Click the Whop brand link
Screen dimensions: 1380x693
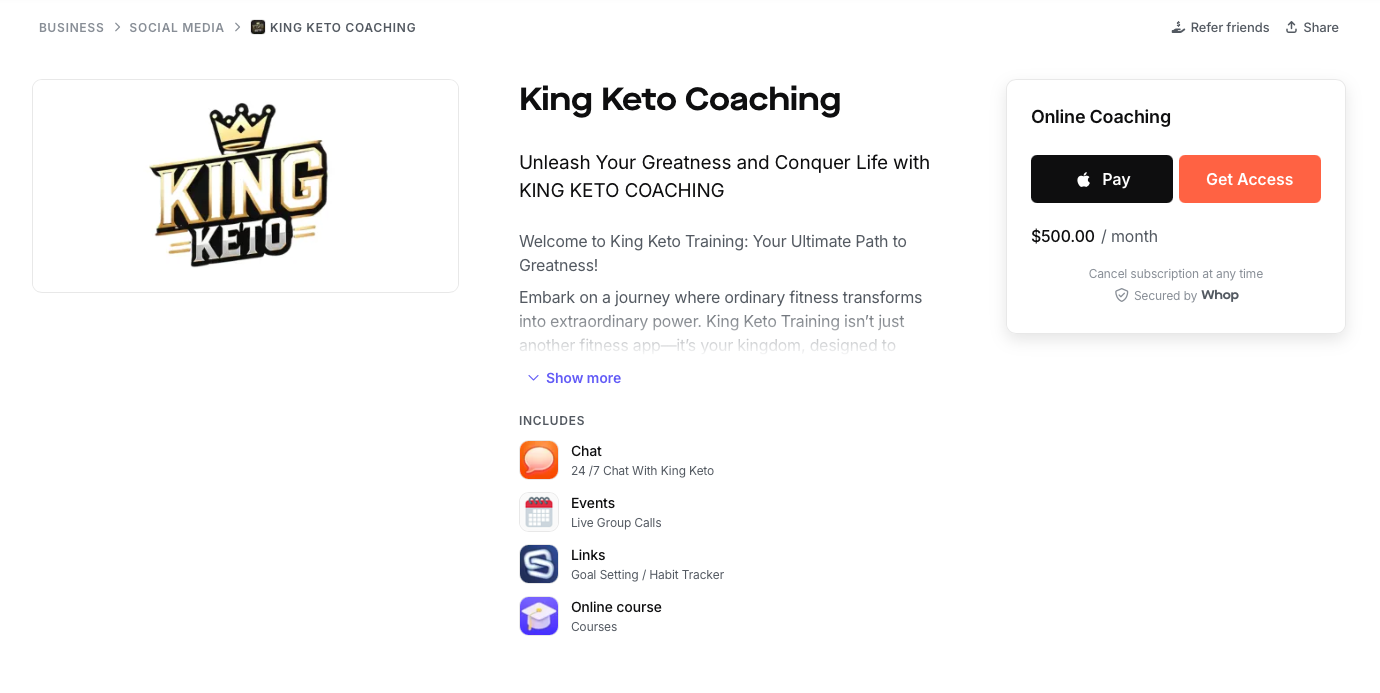(x=1219, y=295)
